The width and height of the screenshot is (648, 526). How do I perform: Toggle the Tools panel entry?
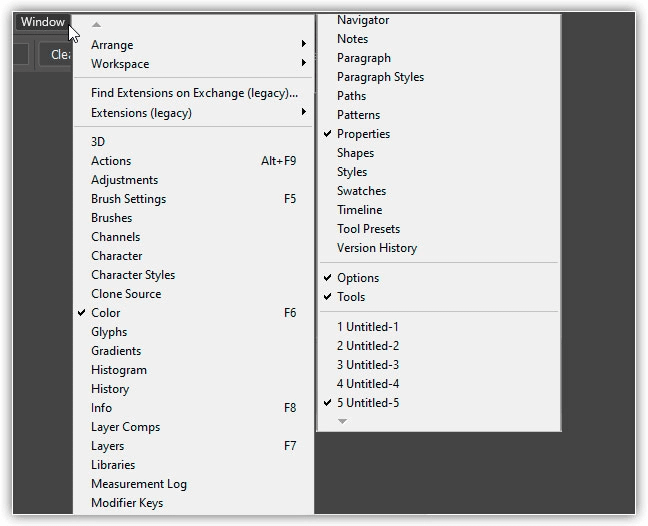point(439,297)
